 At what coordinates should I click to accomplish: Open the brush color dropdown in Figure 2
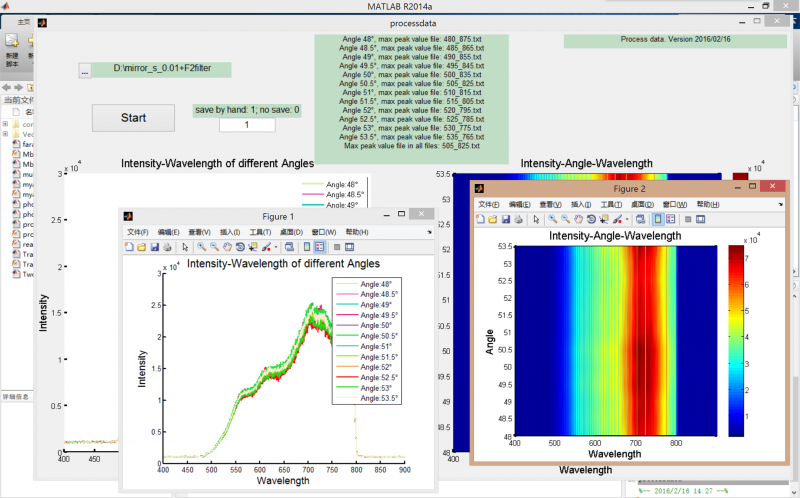coord(625,218)
